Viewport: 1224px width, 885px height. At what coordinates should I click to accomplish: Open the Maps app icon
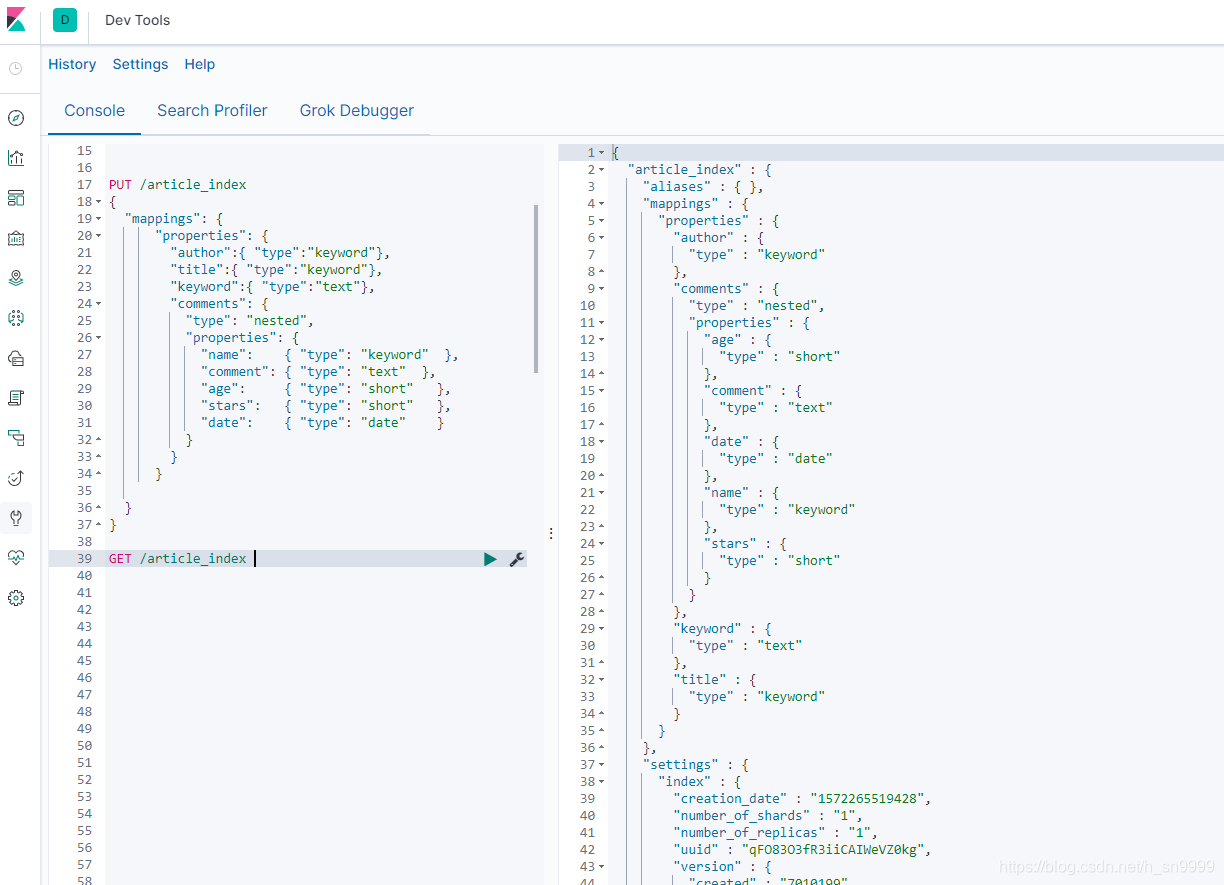(15, 278)
